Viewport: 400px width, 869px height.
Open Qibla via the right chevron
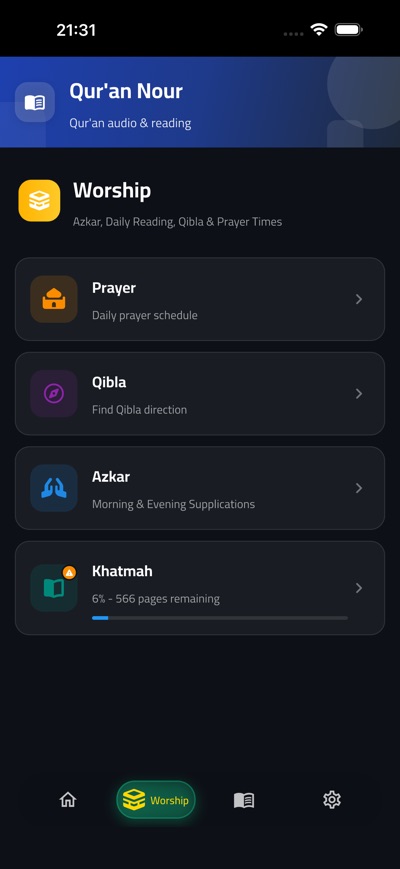point(359,393)
